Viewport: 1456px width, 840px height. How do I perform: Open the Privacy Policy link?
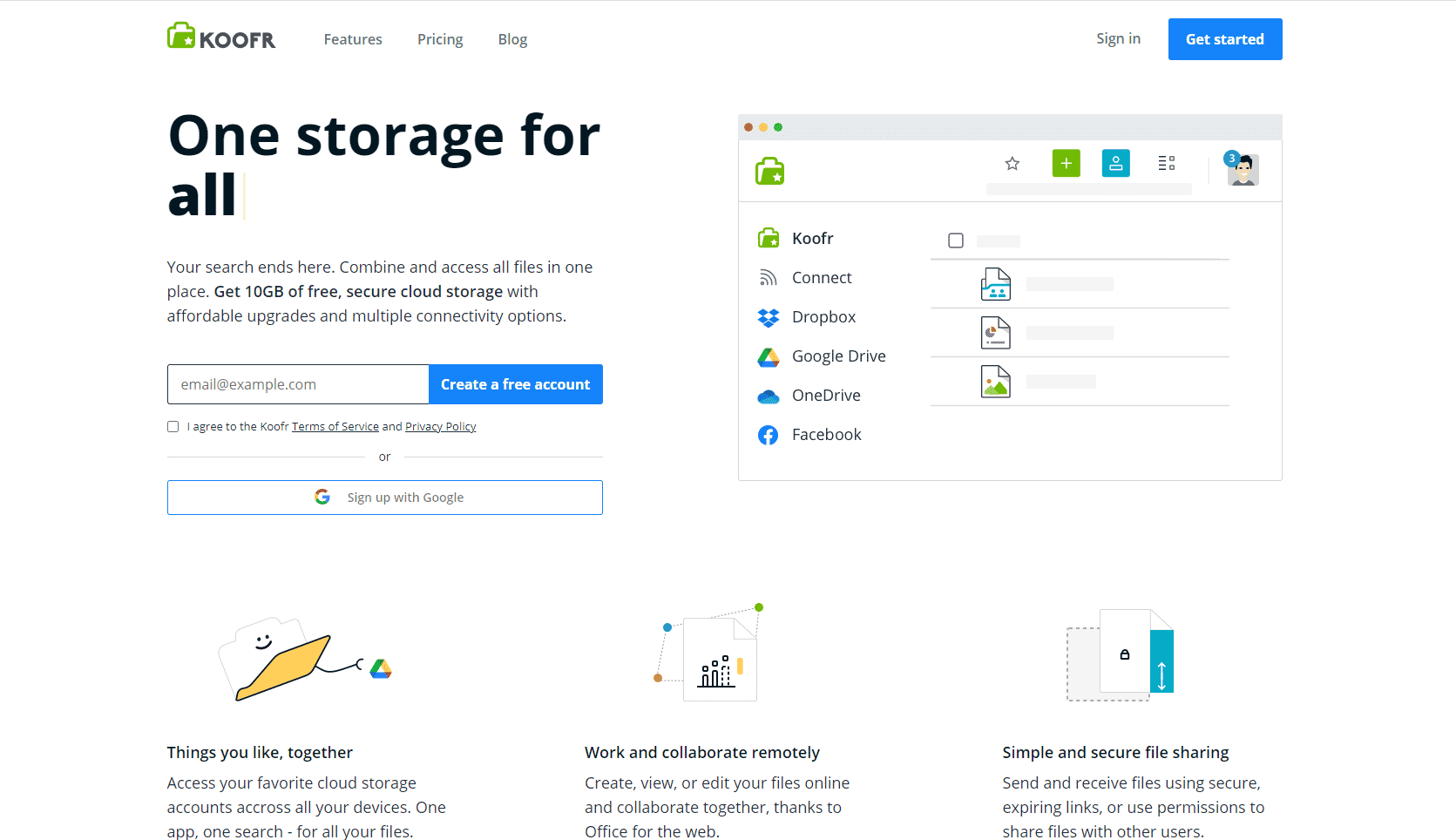point(441,426)
